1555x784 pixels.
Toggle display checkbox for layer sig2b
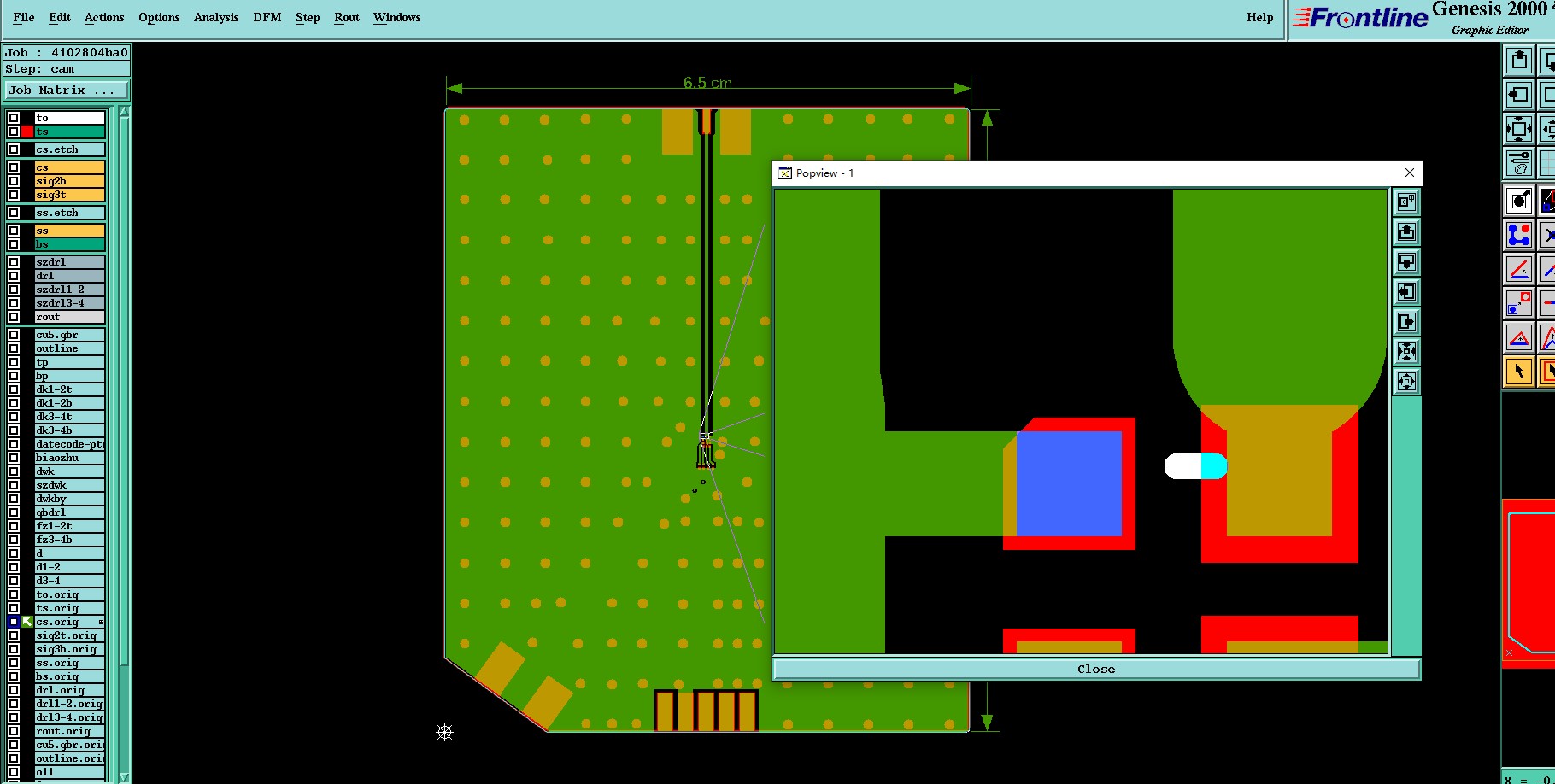coord(14,181)
